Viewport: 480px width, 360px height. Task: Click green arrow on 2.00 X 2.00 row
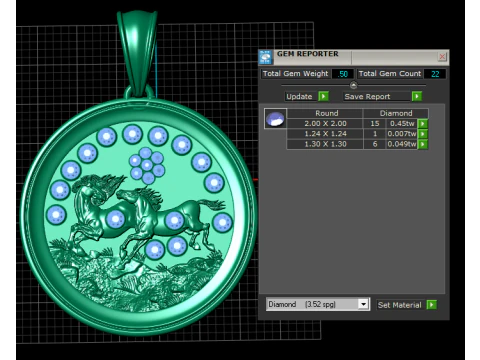pyautogui.click(x=423, y=124)
